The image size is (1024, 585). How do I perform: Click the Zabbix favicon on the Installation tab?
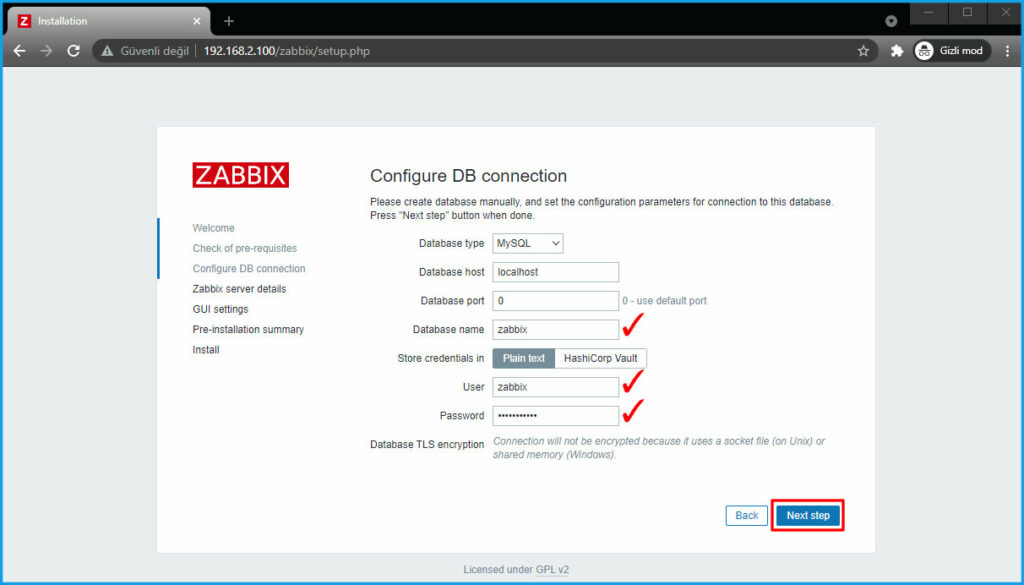click(x=24, y=22)
